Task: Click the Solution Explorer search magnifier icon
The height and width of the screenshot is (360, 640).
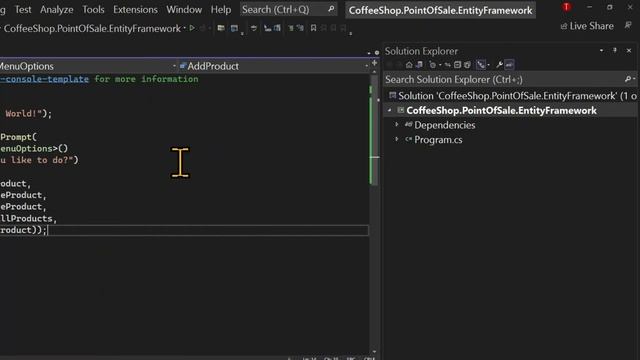Action: pos(628,79)
